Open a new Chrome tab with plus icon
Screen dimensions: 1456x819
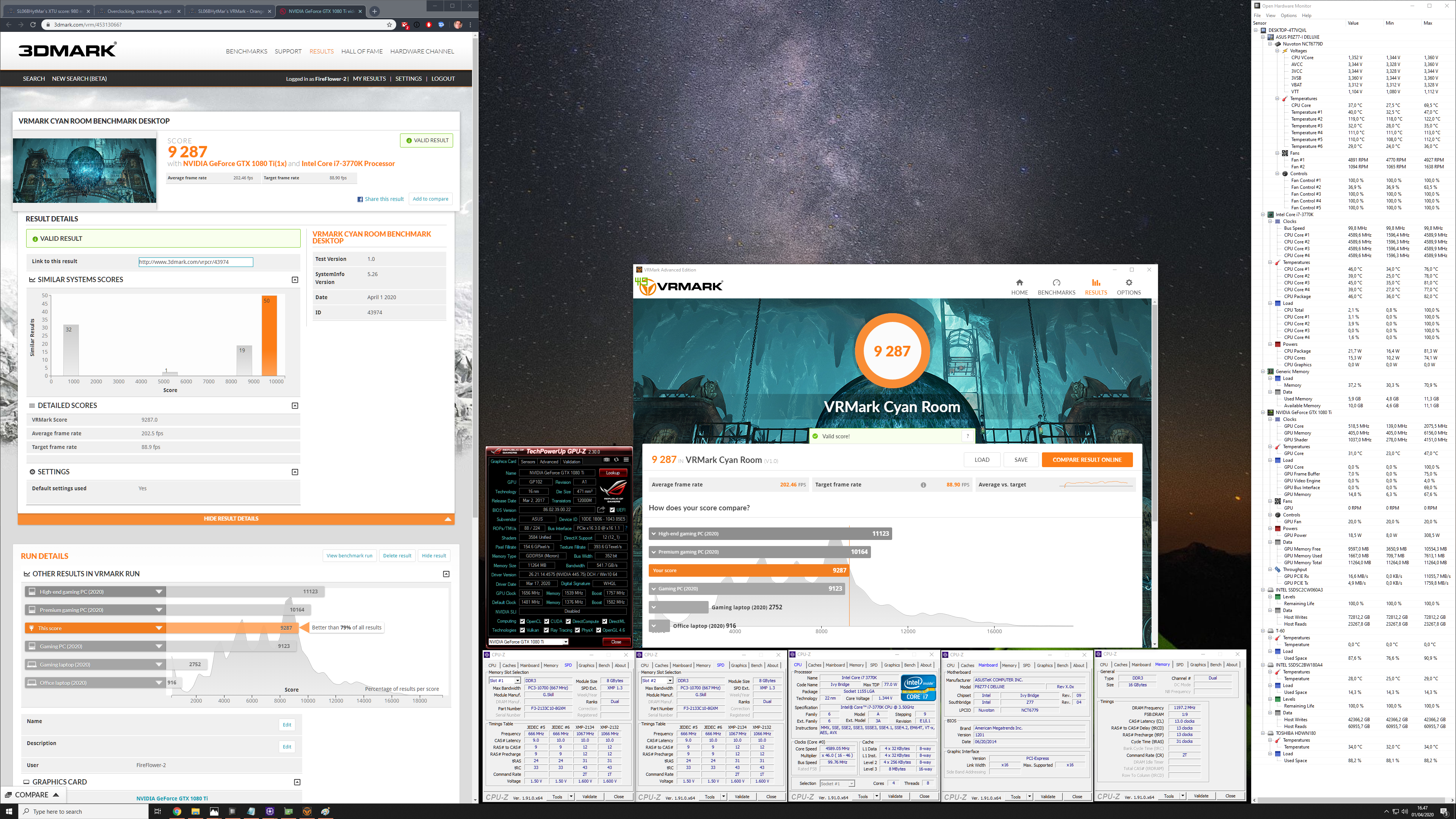pyautogui.click(x=374, y=11)
